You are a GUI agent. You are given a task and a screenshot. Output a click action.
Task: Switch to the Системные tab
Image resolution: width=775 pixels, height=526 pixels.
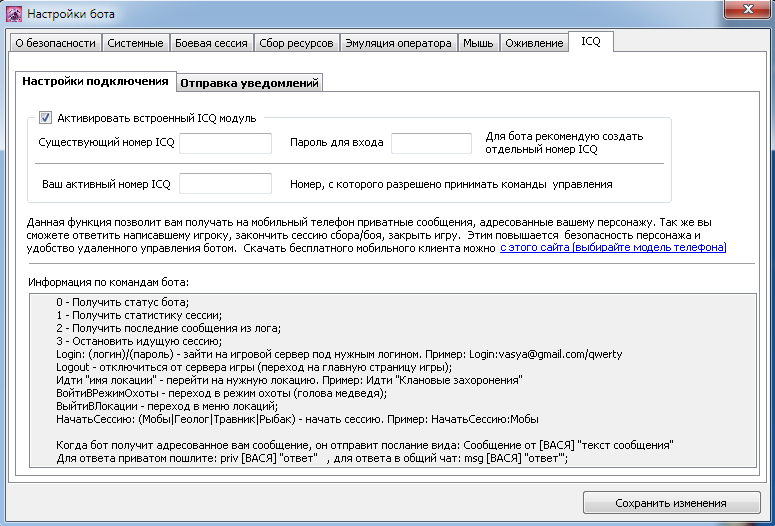[135, 43]
